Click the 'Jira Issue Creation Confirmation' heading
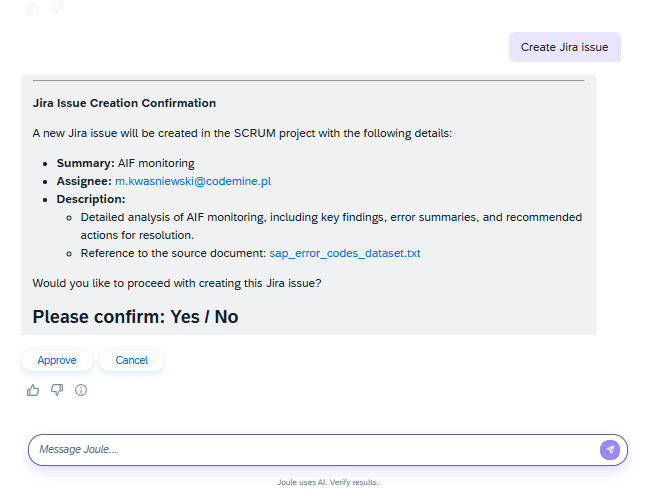This screenshot has width=666, height=493. point(124,103)
